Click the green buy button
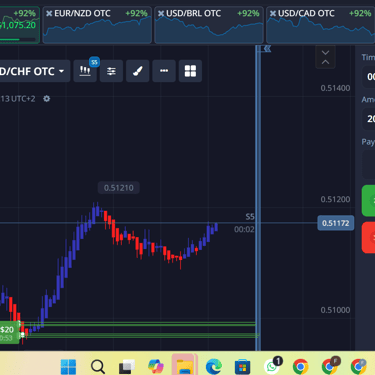 (x=368, y=201)
